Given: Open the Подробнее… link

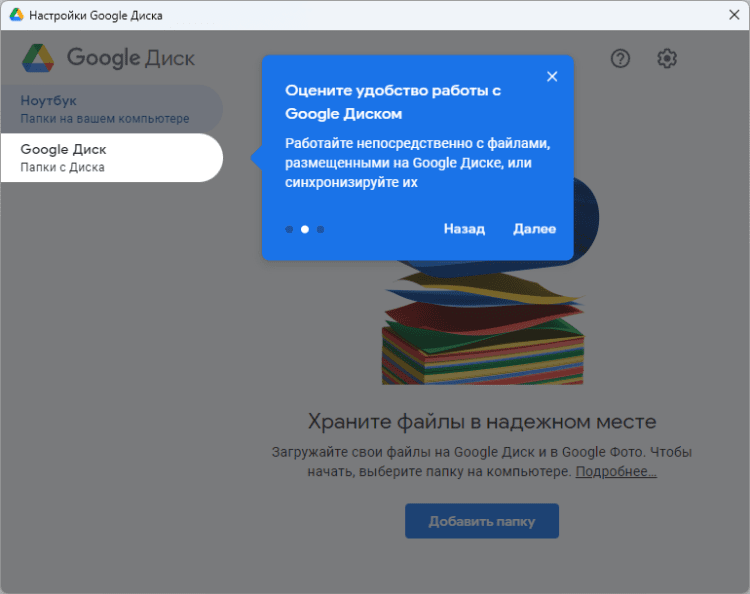Looking at the screenshot, I should pyautogui.click(x=616, y=472).
